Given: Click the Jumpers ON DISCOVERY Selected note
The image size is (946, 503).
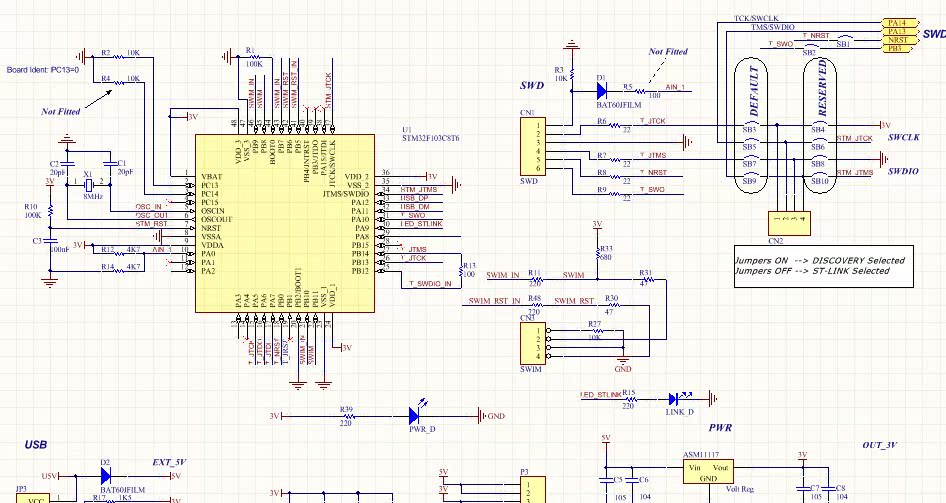Looking at the screenshot, I should pos(819,261).
